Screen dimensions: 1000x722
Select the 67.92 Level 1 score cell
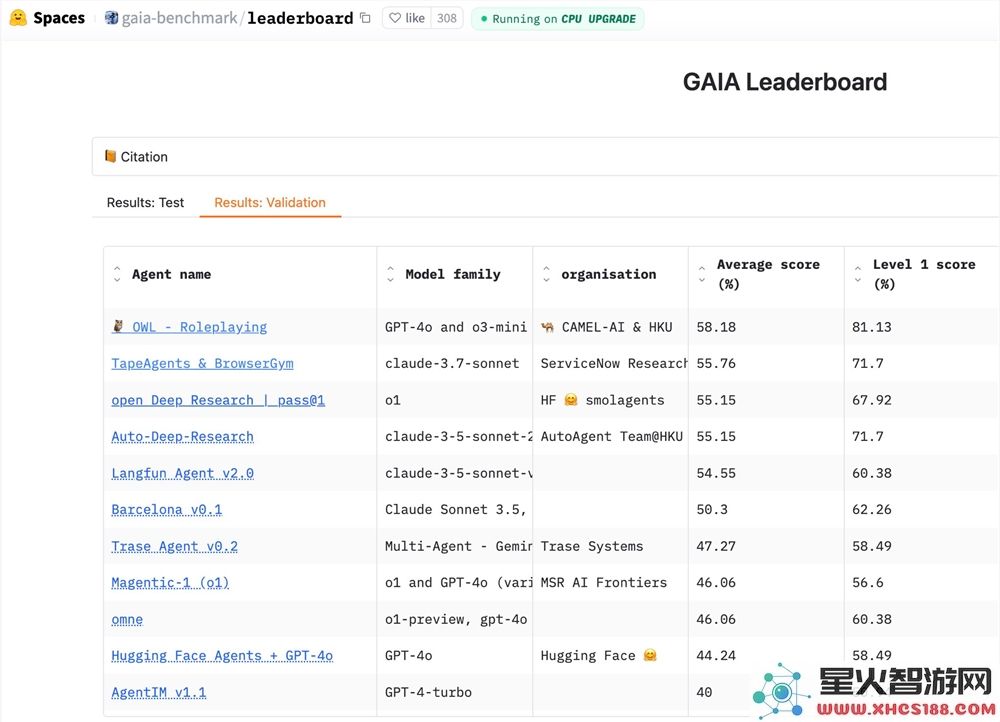coord(922,400)
